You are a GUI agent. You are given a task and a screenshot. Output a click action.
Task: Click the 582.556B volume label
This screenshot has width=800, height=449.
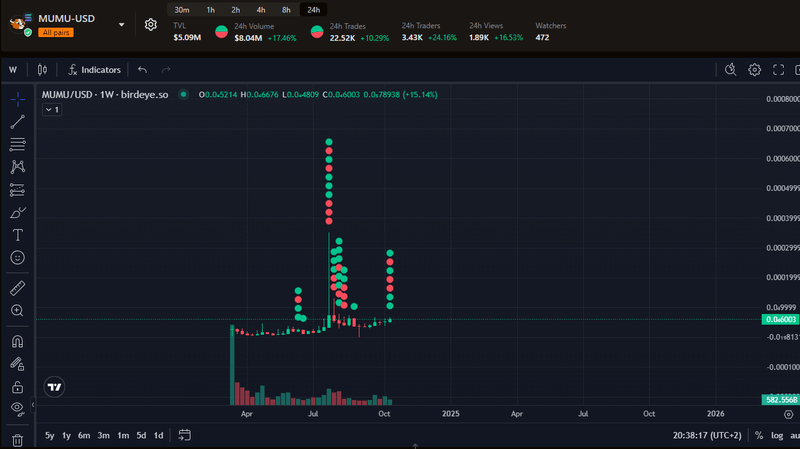780,400
